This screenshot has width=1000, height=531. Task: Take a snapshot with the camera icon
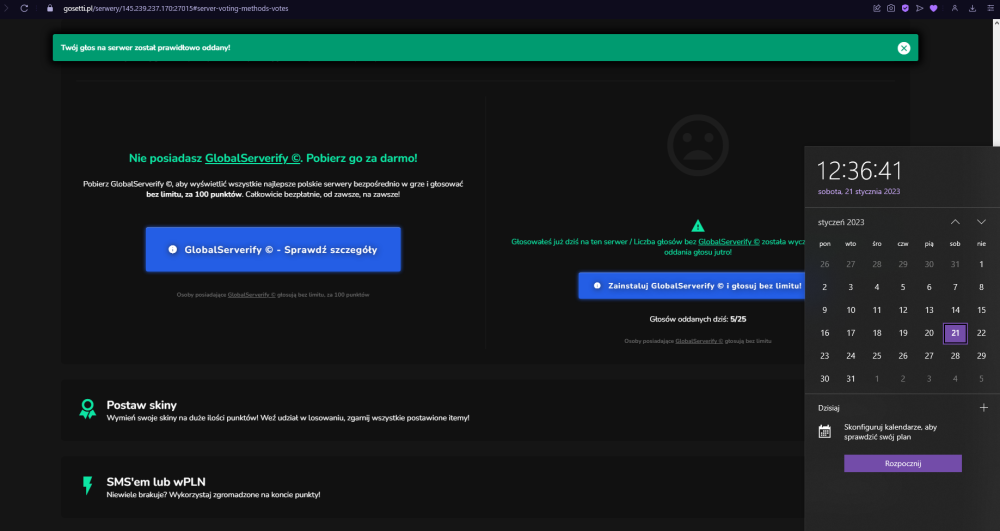click(x=891, y=8)
